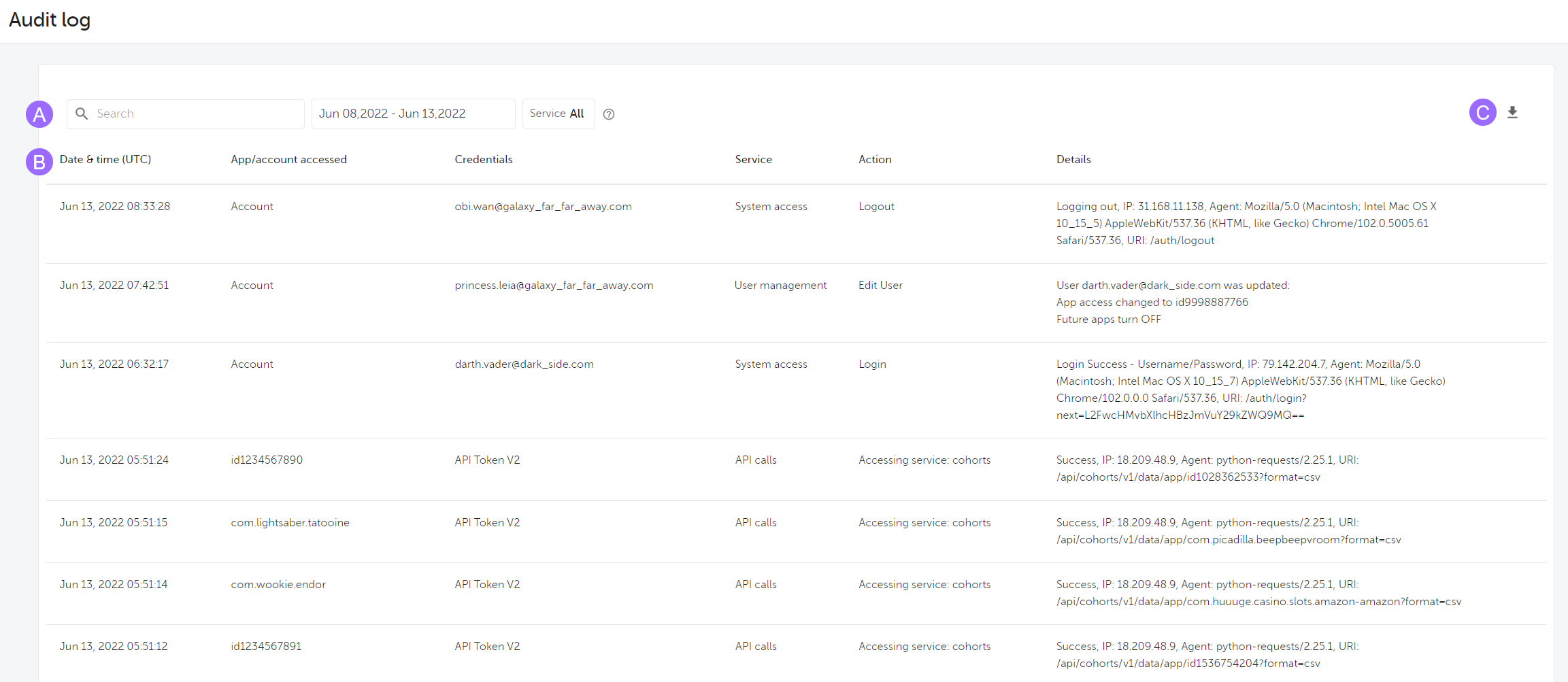Click the Credentials column header

tap(483, 159)
